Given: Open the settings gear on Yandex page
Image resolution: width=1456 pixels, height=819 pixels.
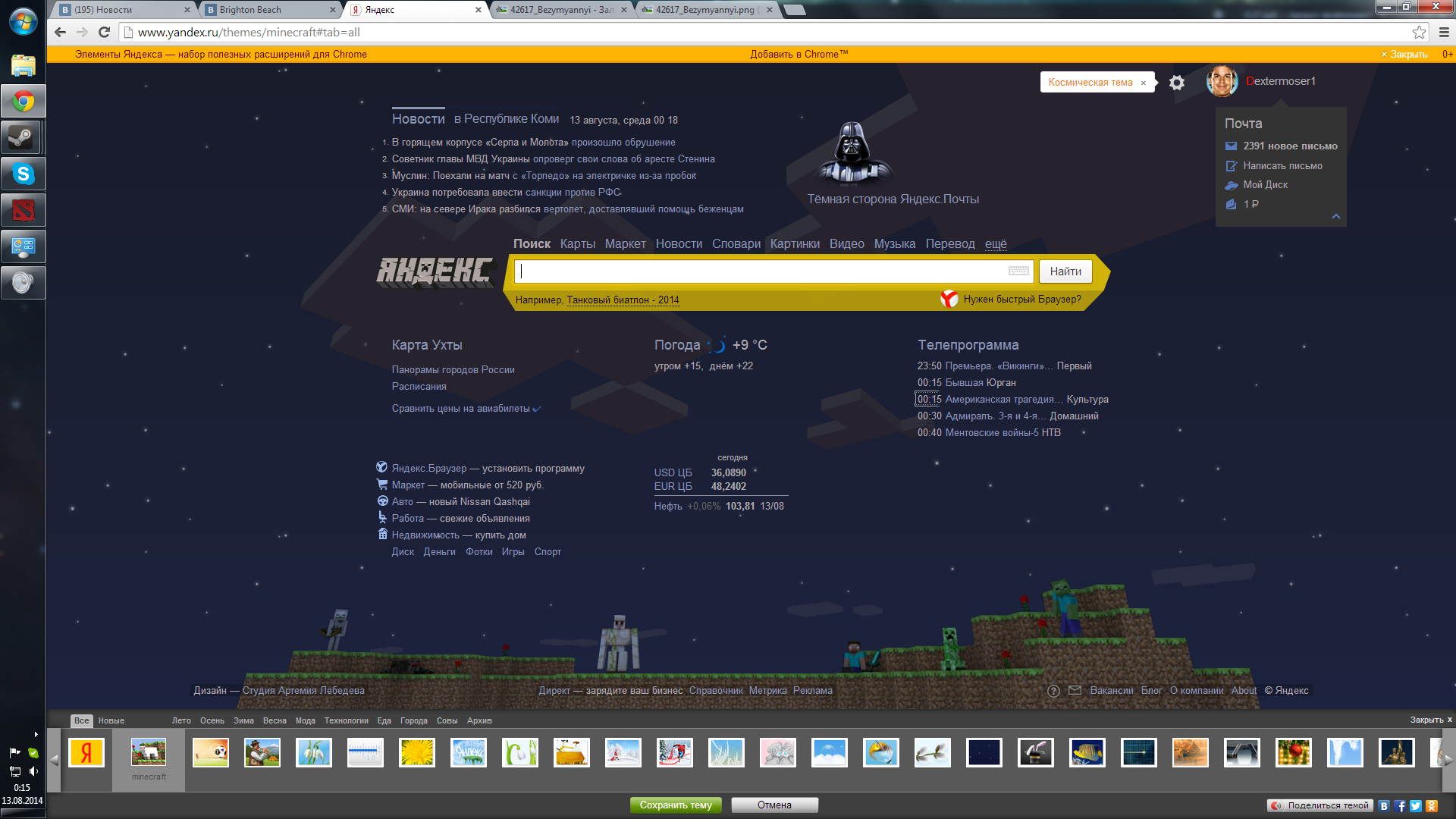Looking at the screenshot, I should tap(1176, 83).
